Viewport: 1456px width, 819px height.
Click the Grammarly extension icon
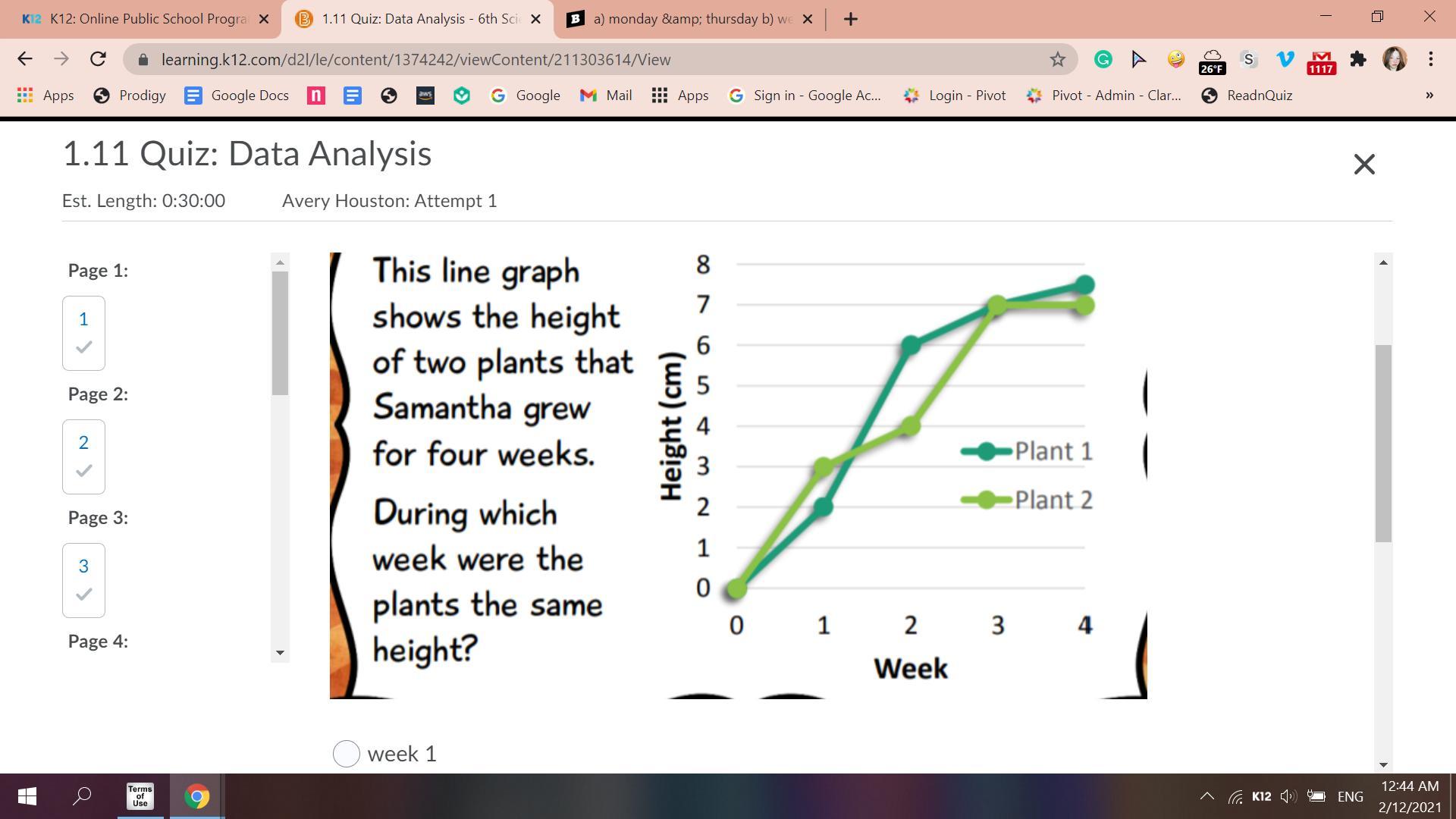(1103, 59)
